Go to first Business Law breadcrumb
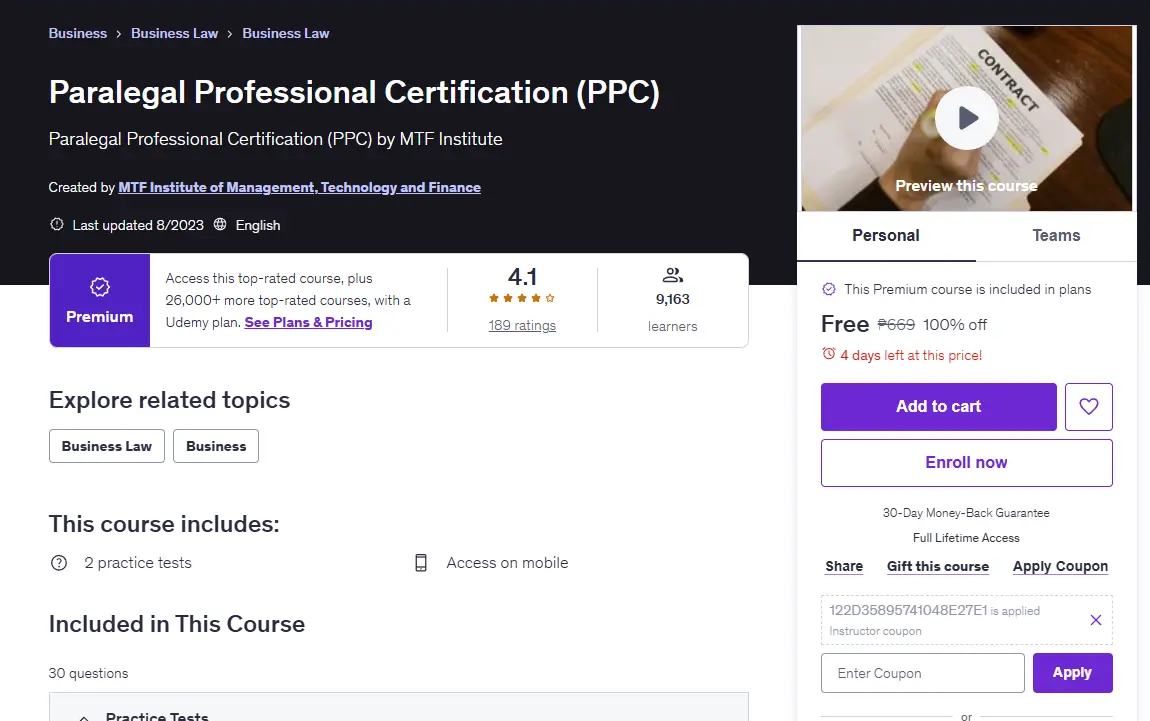The image size is (1150, 721). (175, 33)
